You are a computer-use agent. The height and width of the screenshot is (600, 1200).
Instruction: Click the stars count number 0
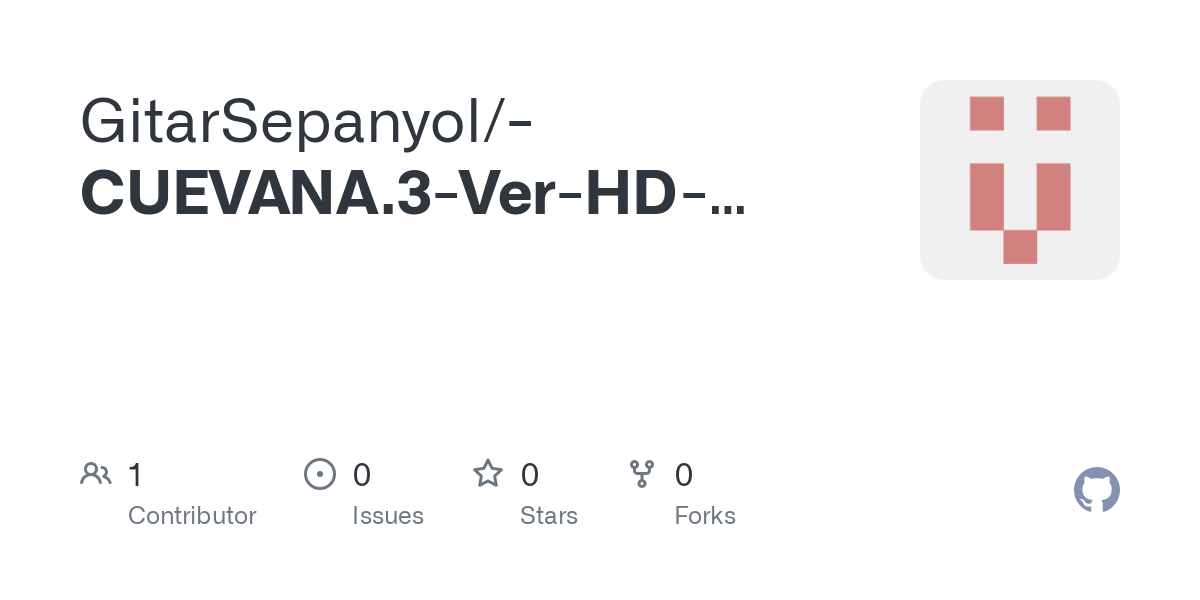[x=530, y=474]
